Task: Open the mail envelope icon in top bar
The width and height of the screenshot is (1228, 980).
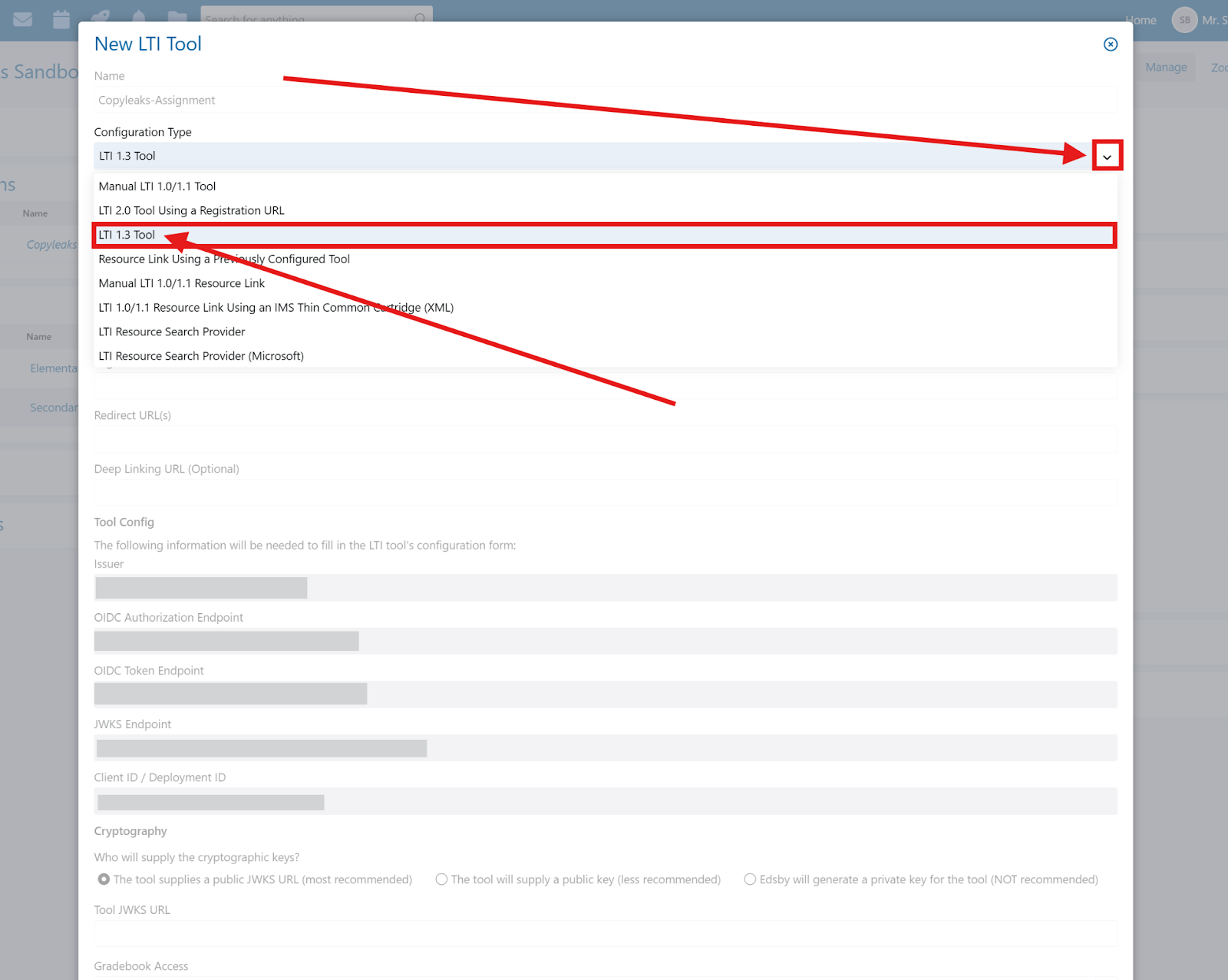Action: tap(23, 19)
